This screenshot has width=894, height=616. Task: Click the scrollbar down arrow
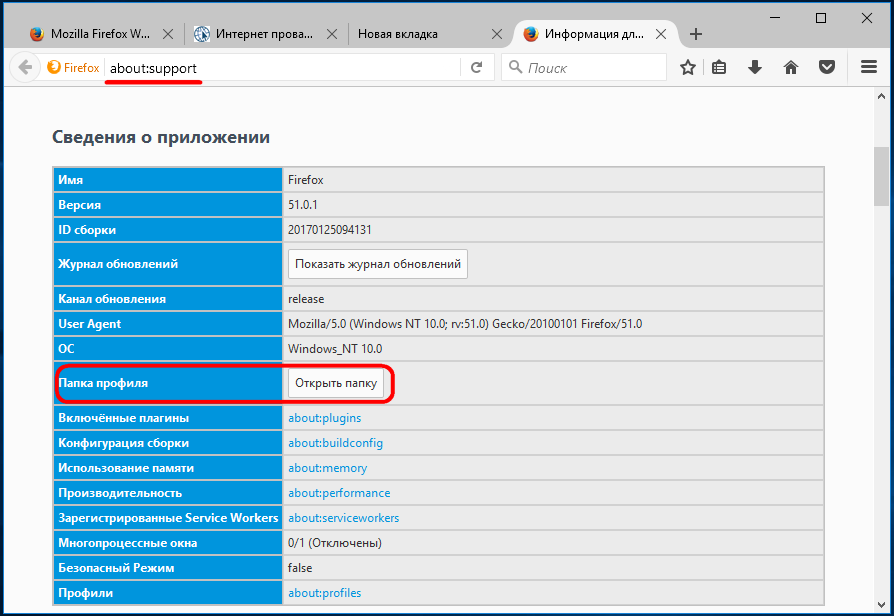[x=881, y=605]
